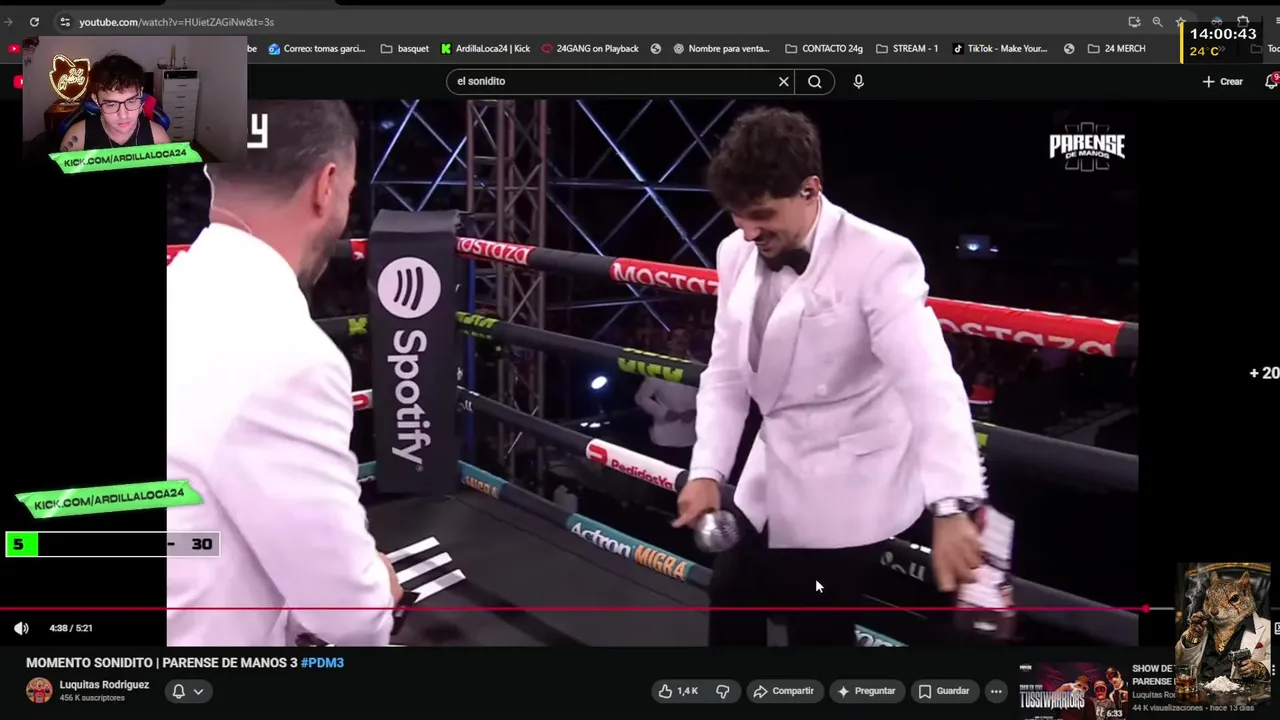Screen dimensions: 1280x720
Task: Clear the YouTube search text with X
Action: 784,82
